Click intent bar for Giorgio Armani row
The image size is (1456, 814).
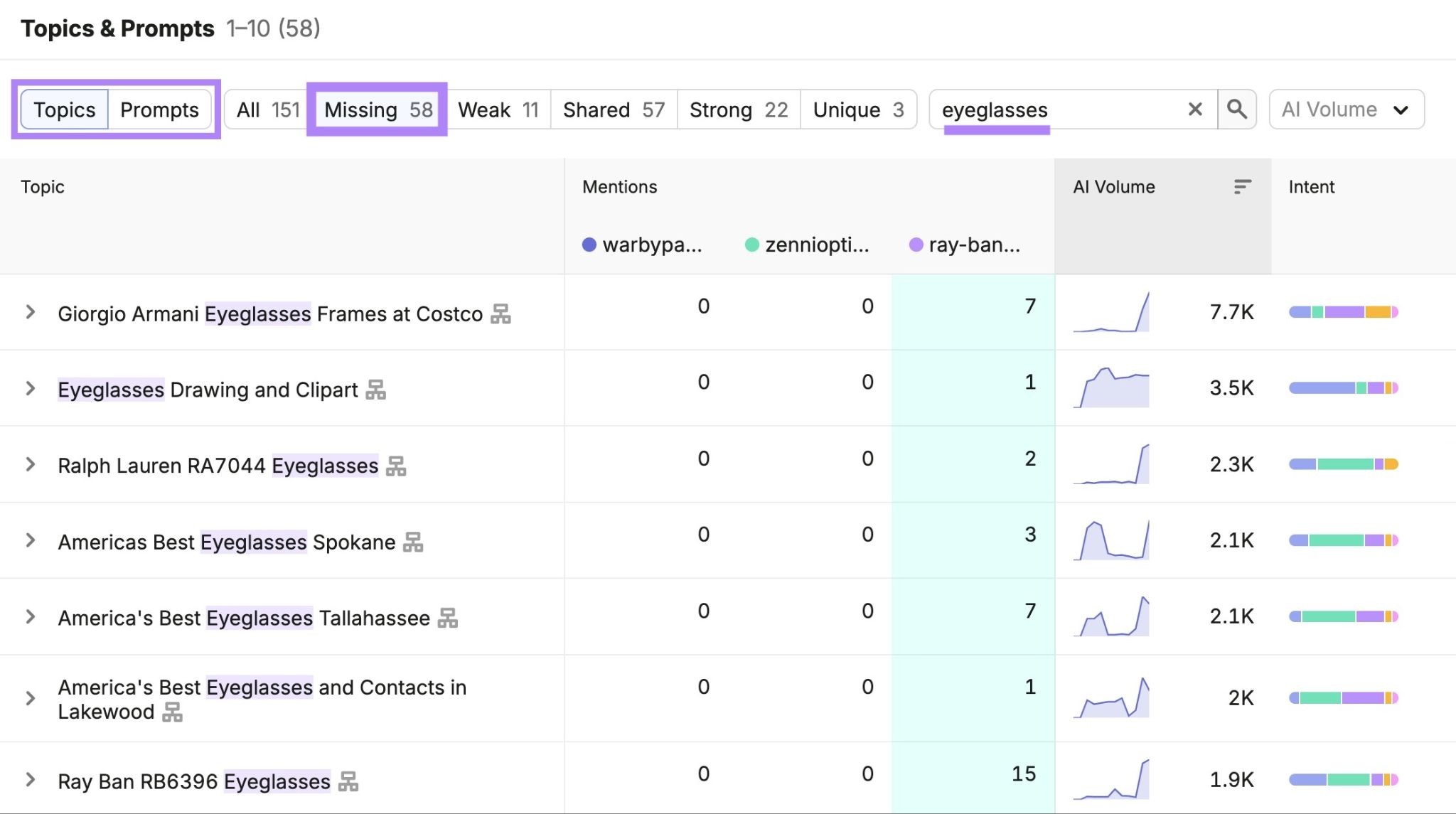(x=1344, y=312)
